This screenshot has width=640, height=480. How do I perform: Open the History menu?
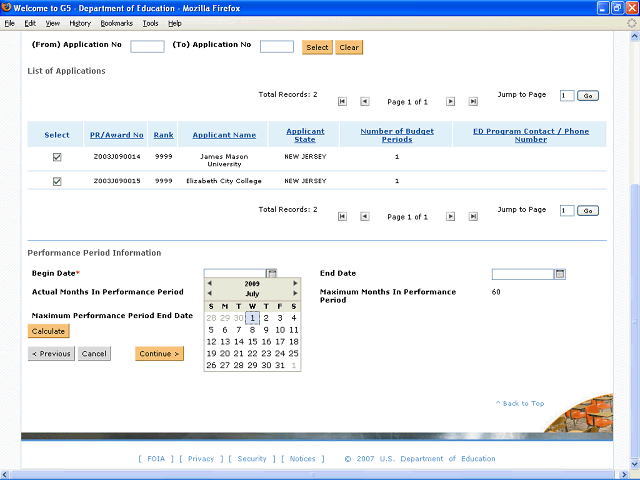coord(80,22)
